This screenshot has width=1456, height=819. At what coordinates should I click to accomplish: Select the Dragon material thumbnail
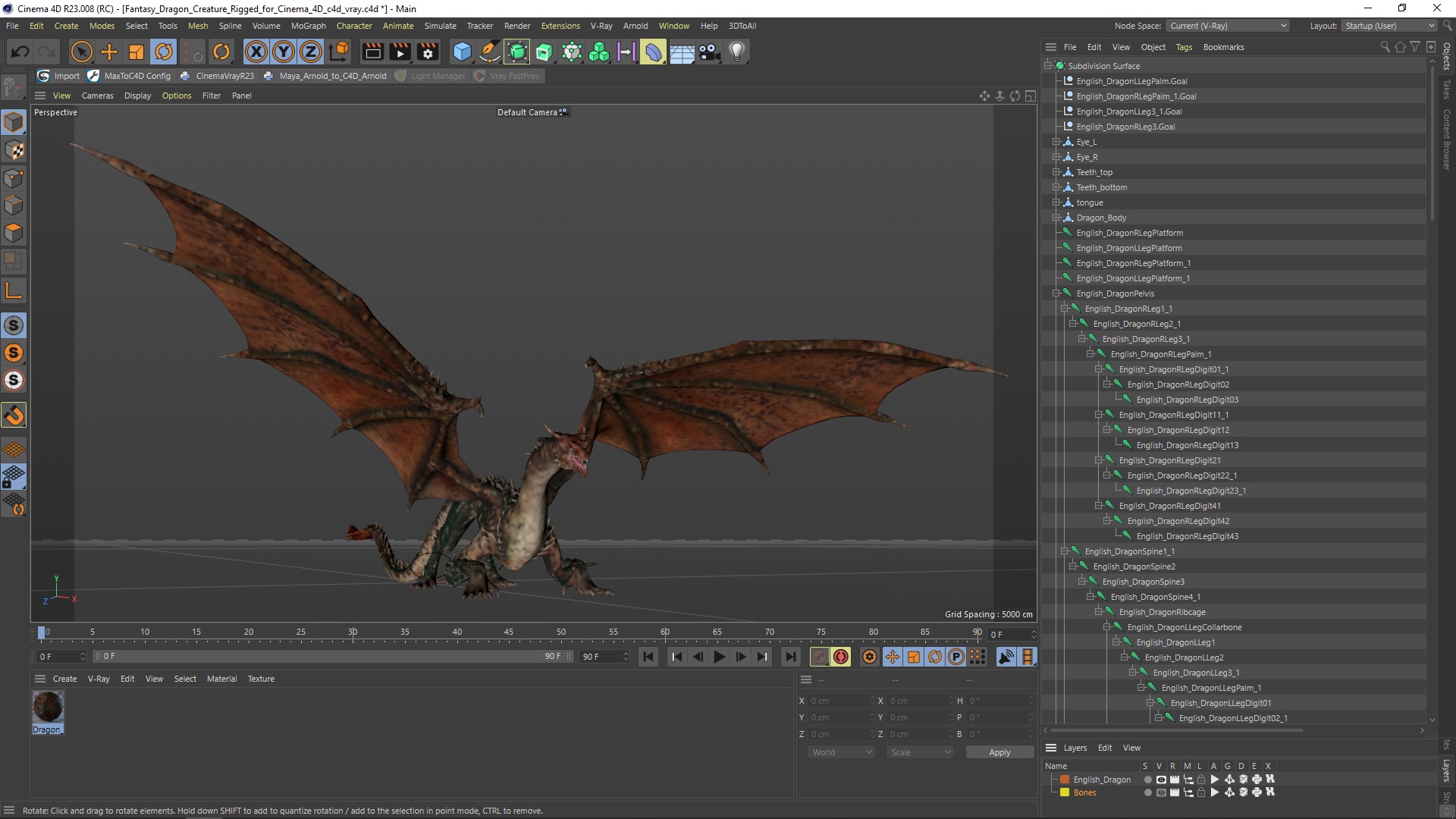click(x=48, y=707)
